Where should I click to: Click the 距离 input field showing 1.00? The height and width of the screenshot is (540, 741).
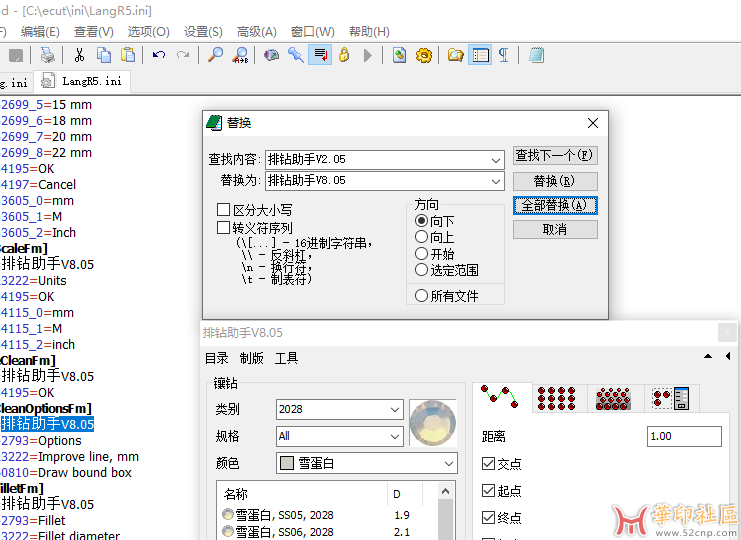684,436
